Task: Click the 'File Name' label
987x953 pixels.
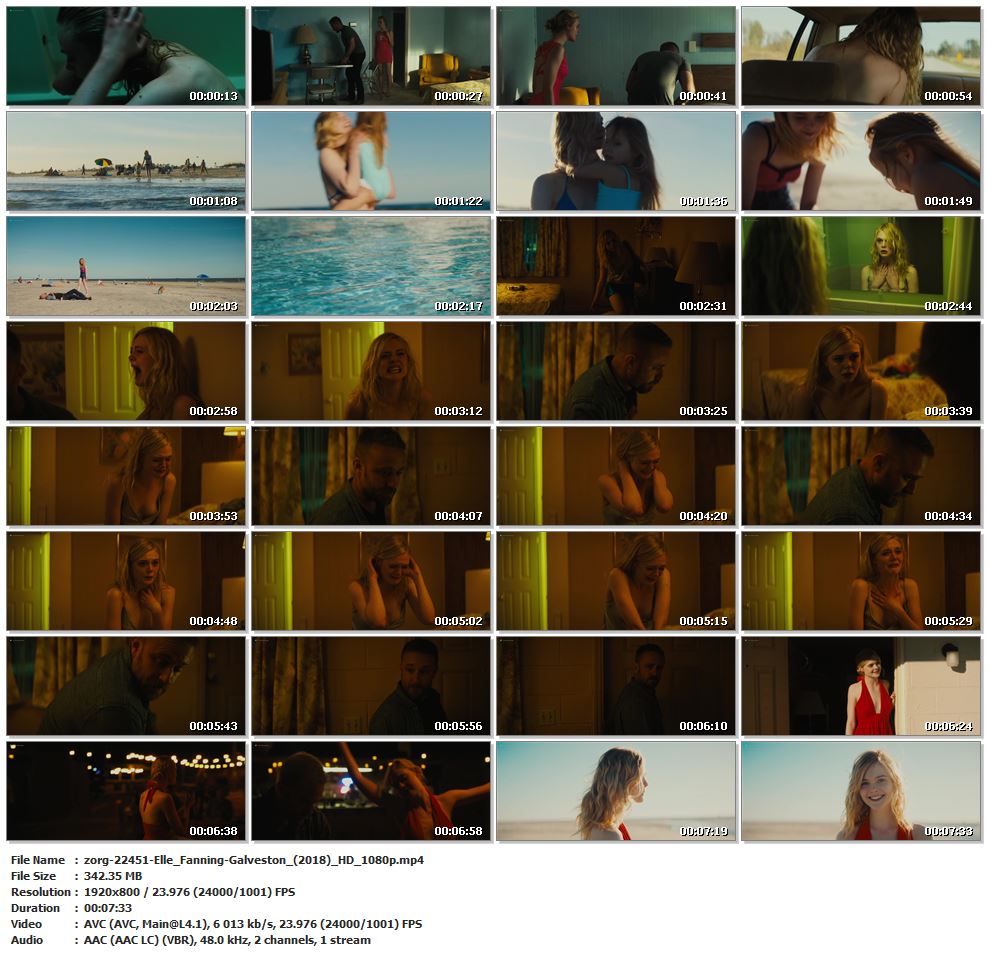Action: [x=38, y=860]
